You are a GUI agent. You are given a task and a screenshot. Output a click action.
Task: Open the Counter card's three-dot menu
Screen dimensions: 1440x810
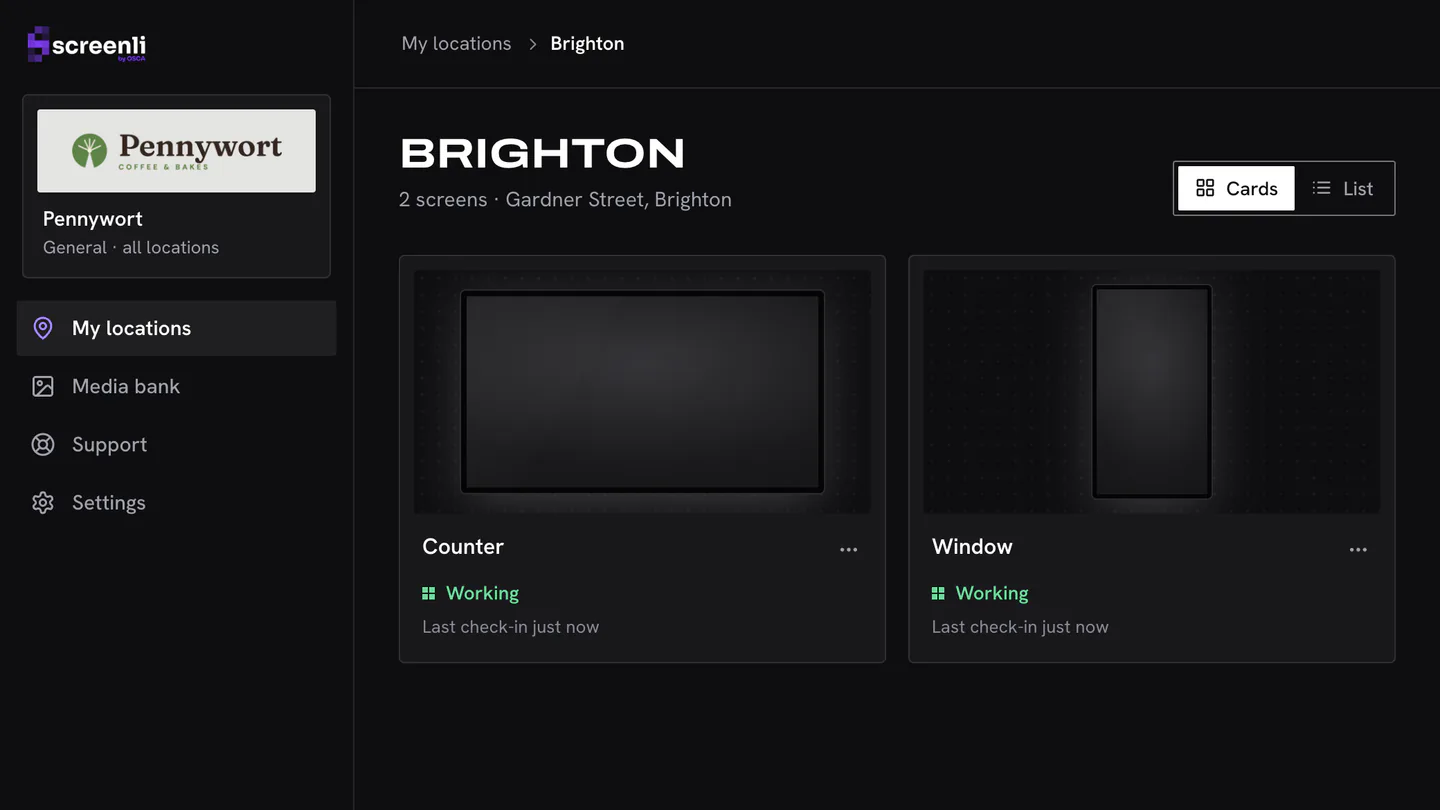[849, 549]
